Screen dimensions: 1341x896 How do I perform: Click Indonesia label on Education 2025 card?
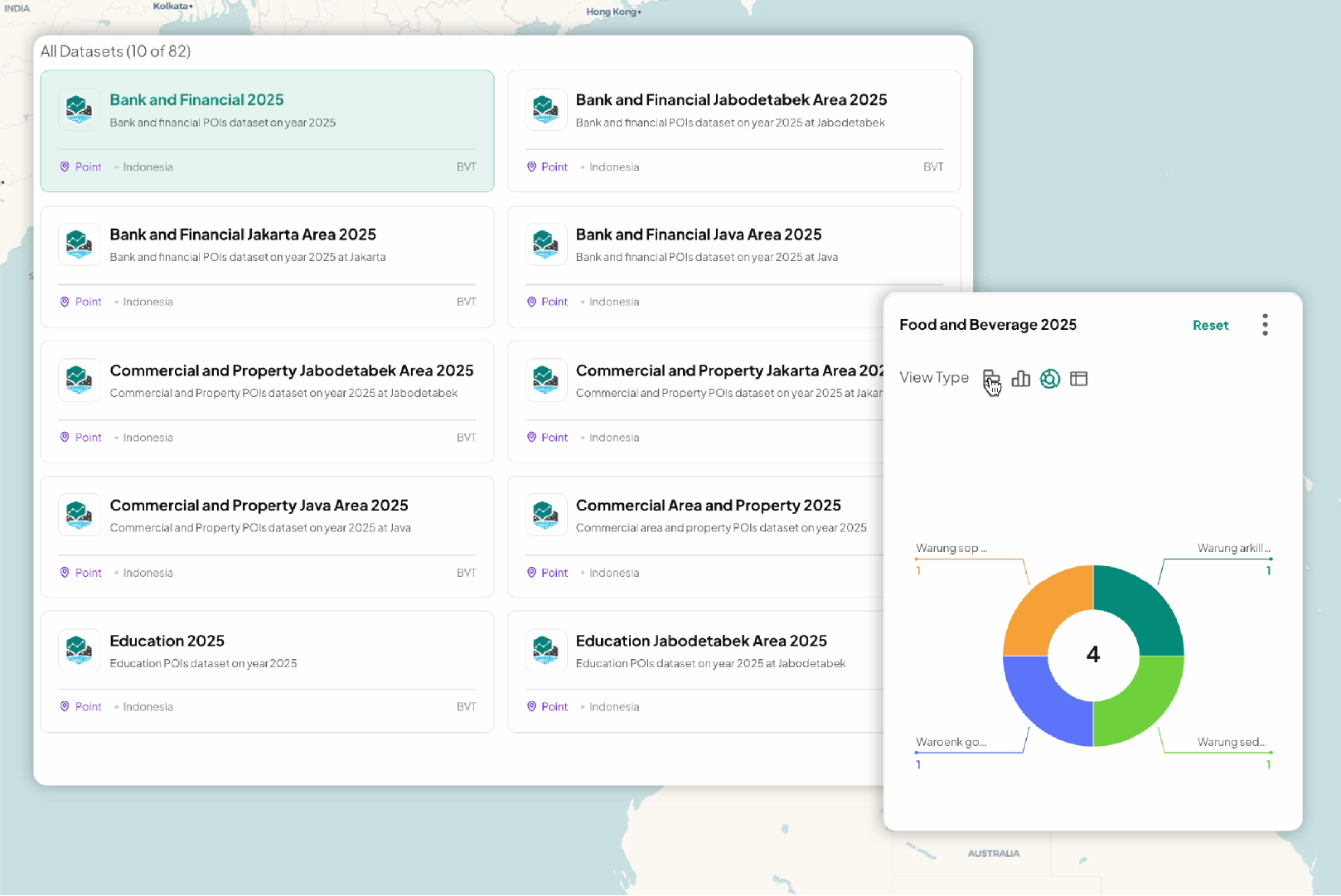click(x=148, y=707)
